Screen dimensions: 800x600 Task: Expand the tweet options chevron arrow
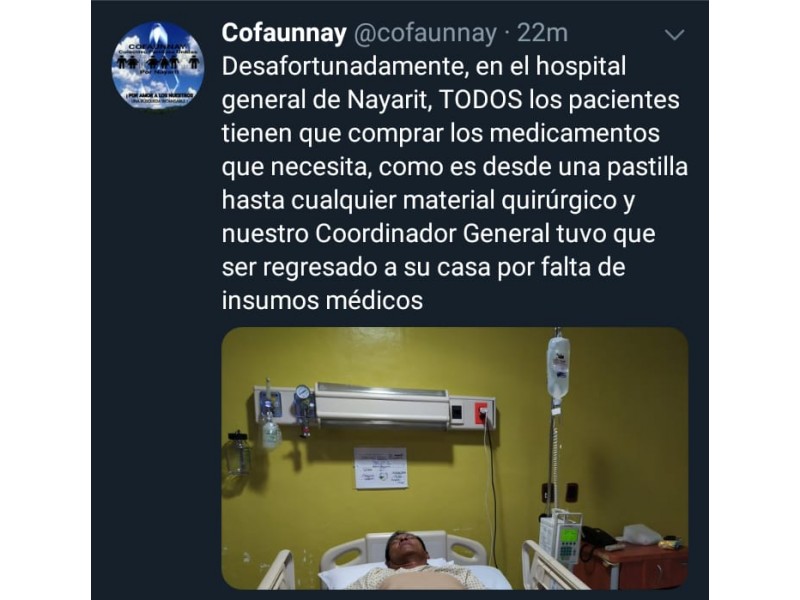(674, 35)
